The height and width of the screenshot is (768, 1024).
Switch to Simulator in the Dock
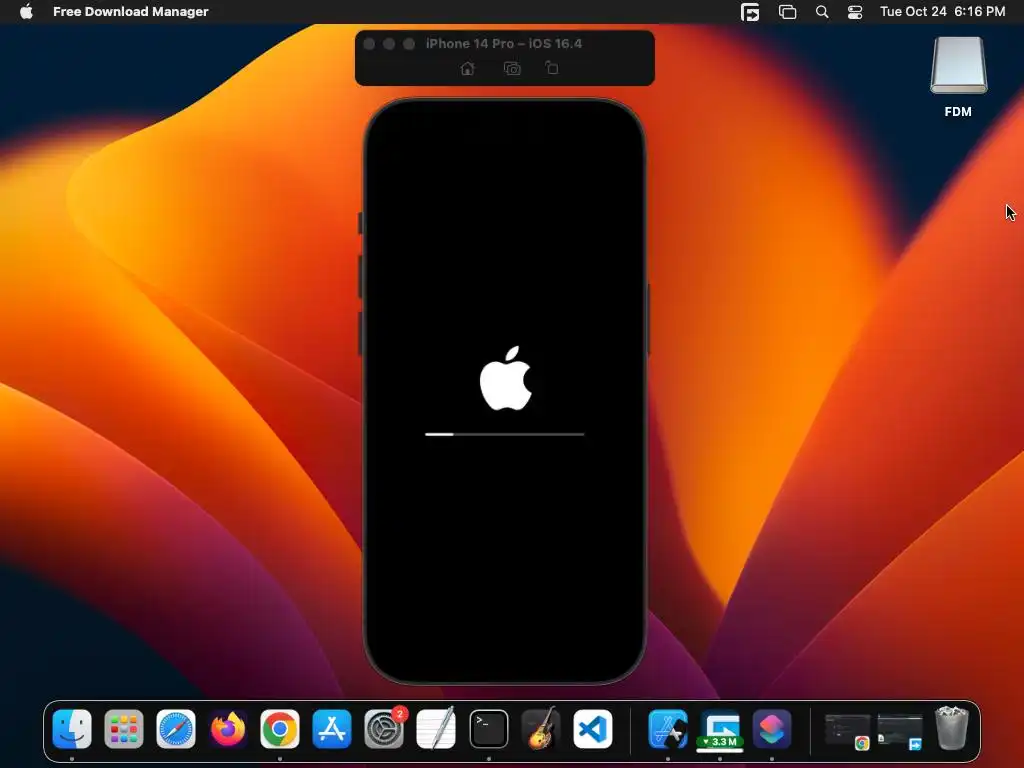(667, 729)
